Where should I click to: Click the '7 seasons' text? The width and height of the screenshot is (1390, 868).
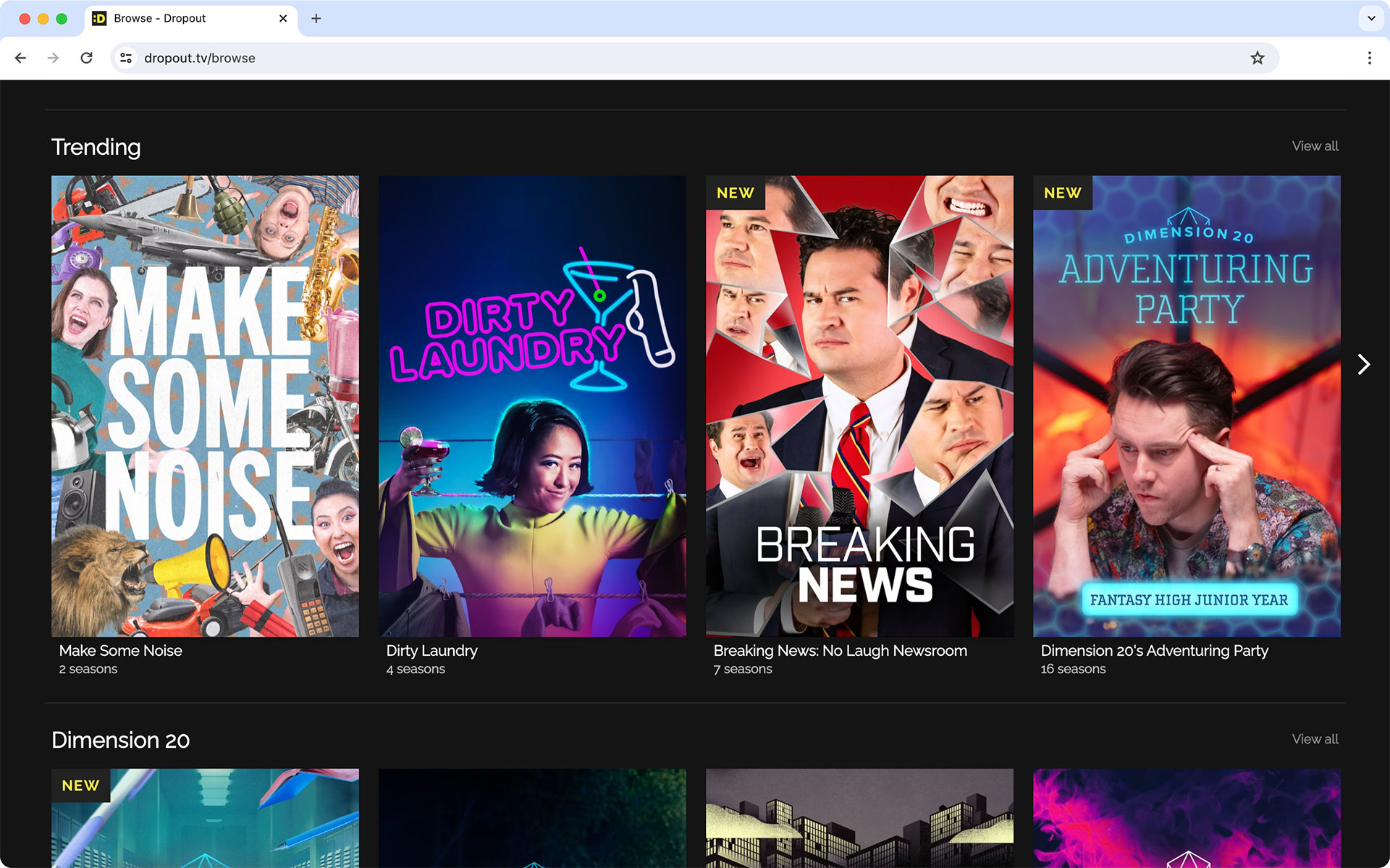pyautogui.click(x=743, y=670)
